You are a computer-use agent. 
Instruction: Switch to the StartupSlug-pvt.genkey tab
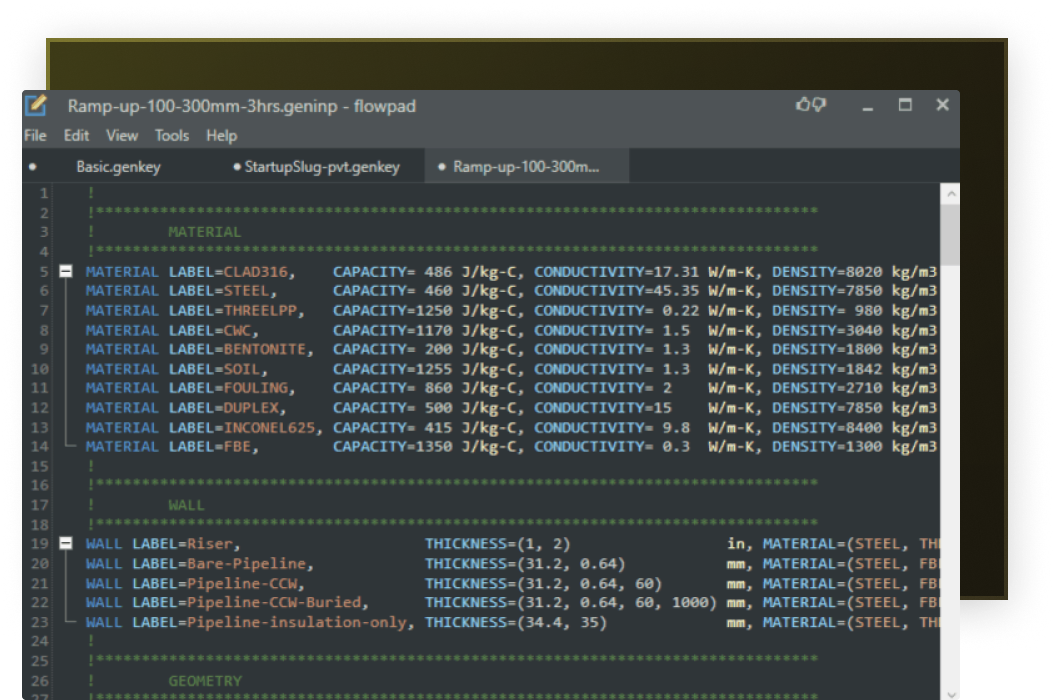(x=321, y=167)
